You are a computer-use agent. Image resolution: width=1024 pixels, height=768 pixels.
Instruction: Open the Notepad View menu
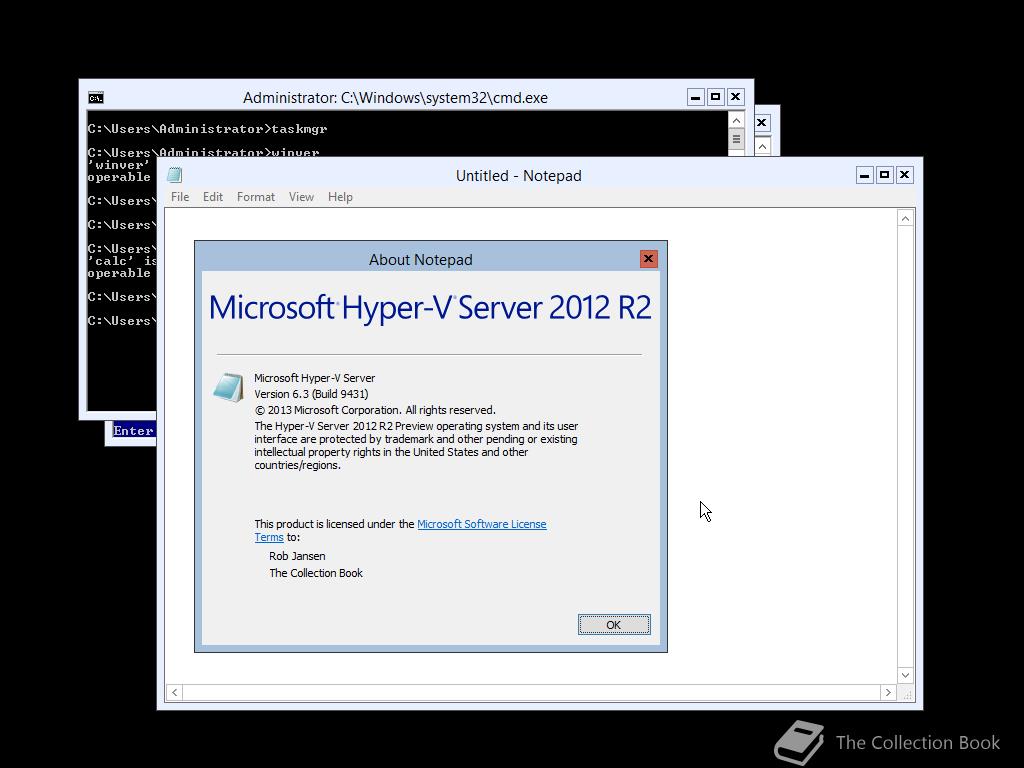301,197
